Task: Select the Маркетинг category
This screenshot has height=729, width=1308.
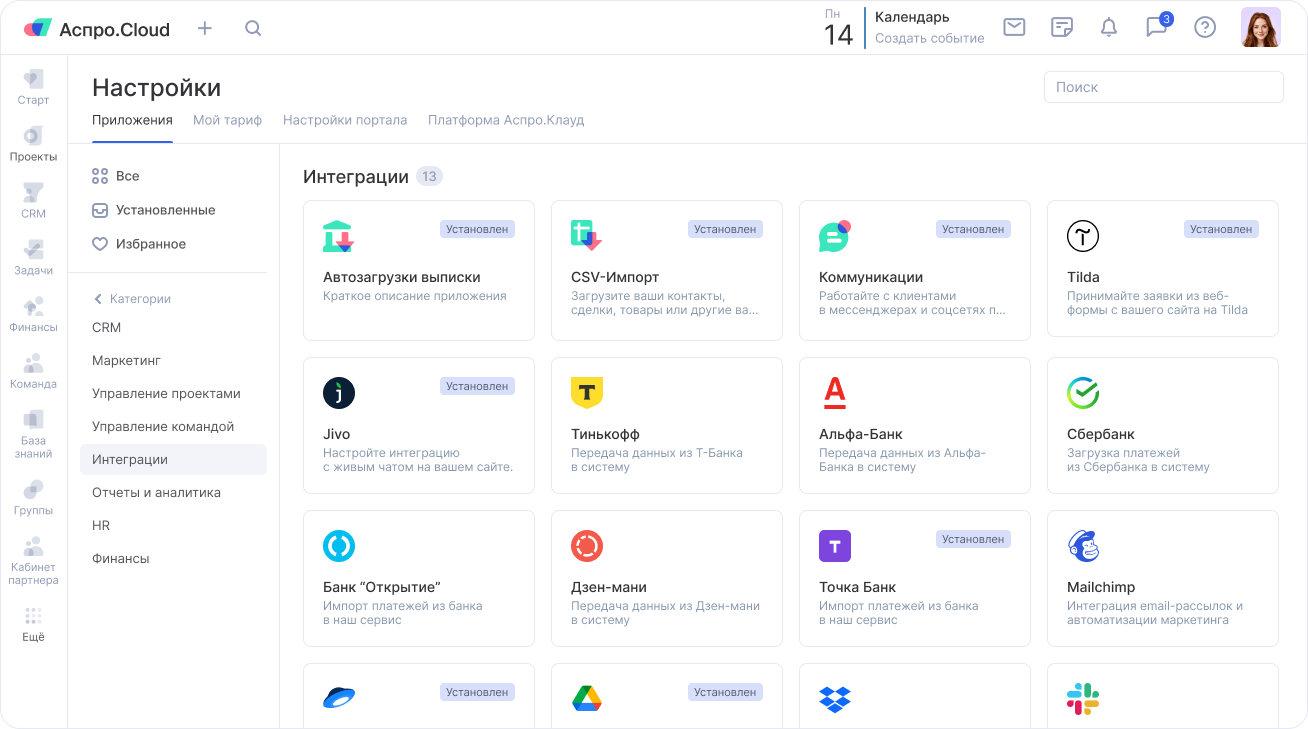Action: coord(126,360)
